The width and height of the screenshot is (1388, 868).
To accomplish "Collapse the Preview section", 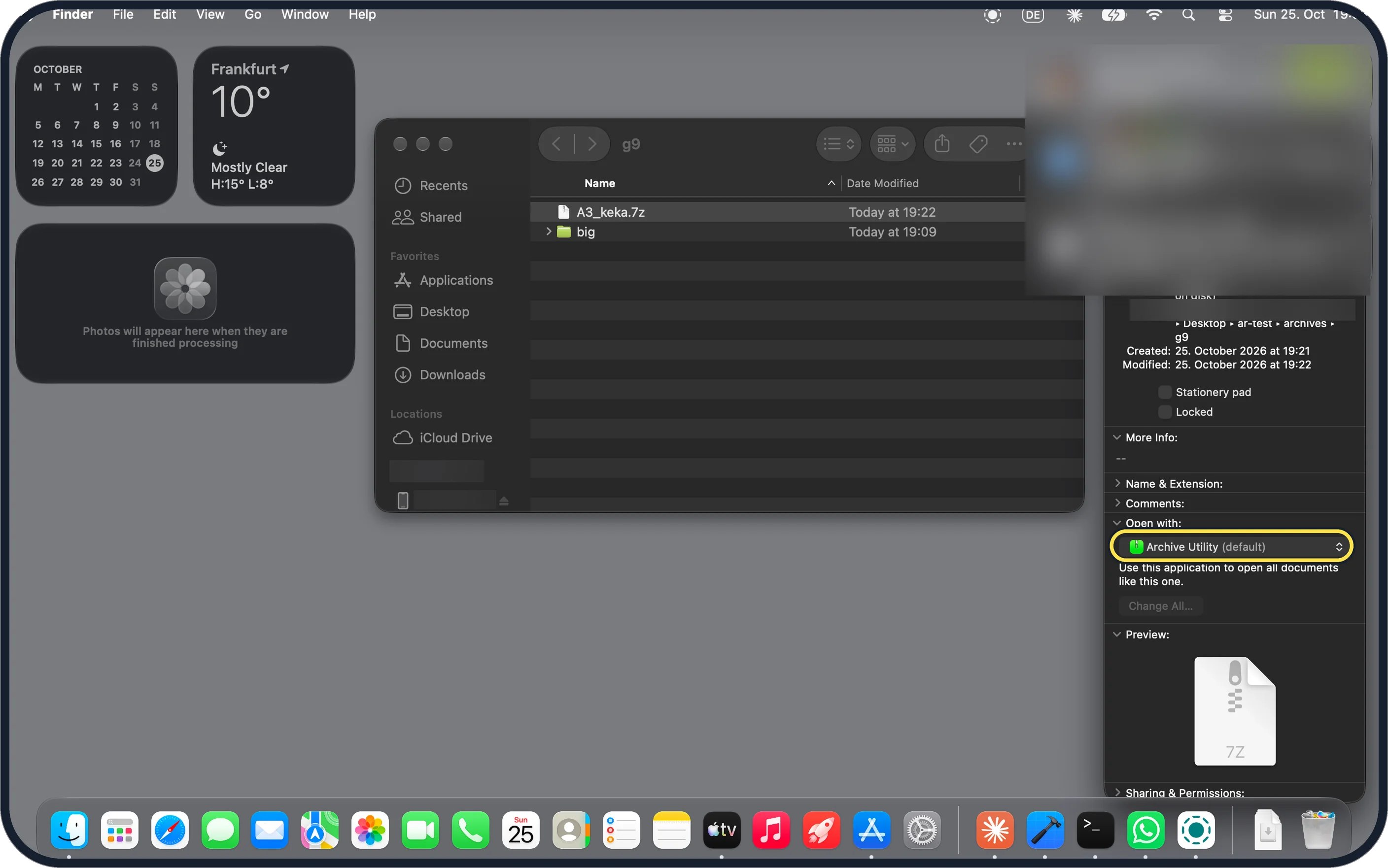I will coord(1117,634).
